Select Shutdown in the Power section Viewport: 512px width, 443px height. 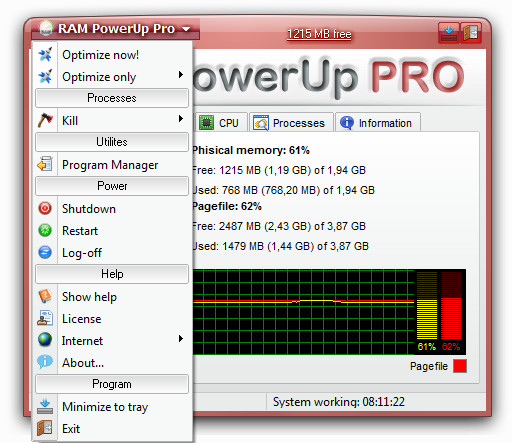click(x=112, y=208)
